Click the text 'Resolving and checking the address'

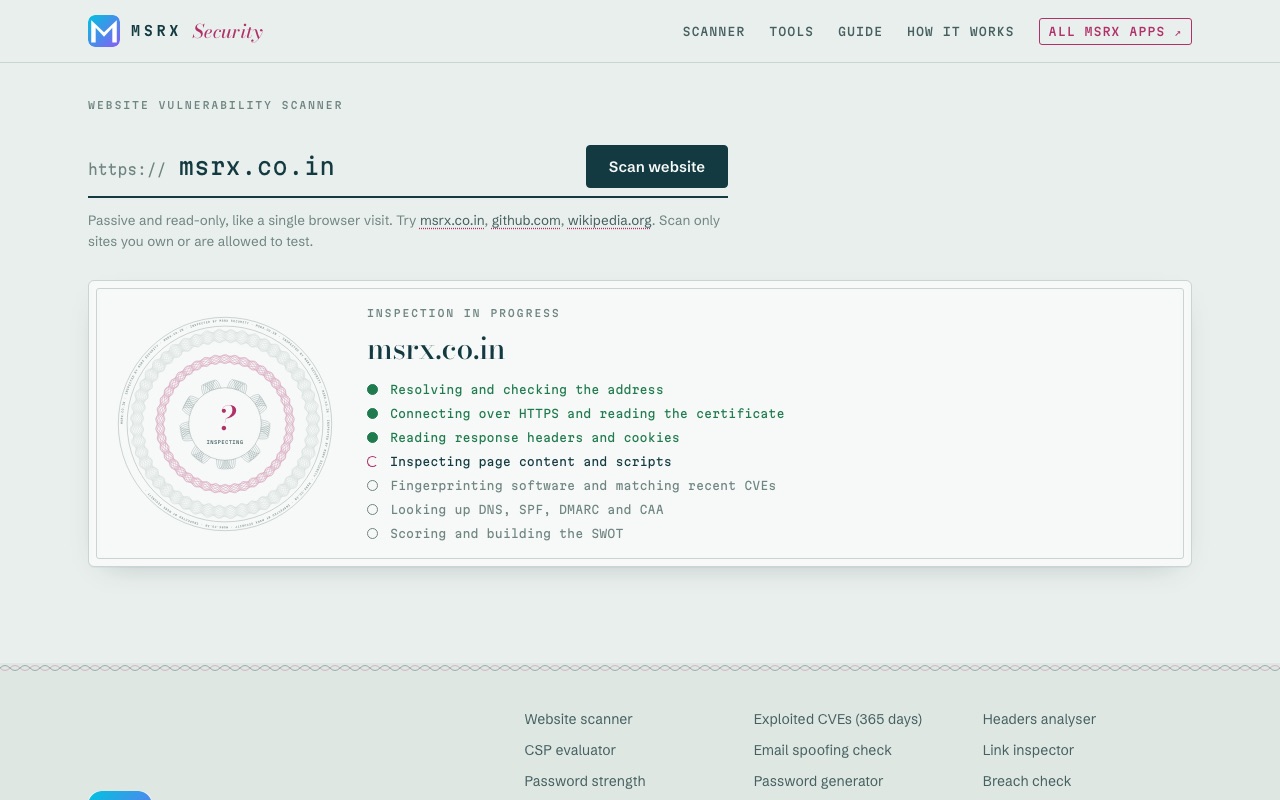[x=527, y=390]
